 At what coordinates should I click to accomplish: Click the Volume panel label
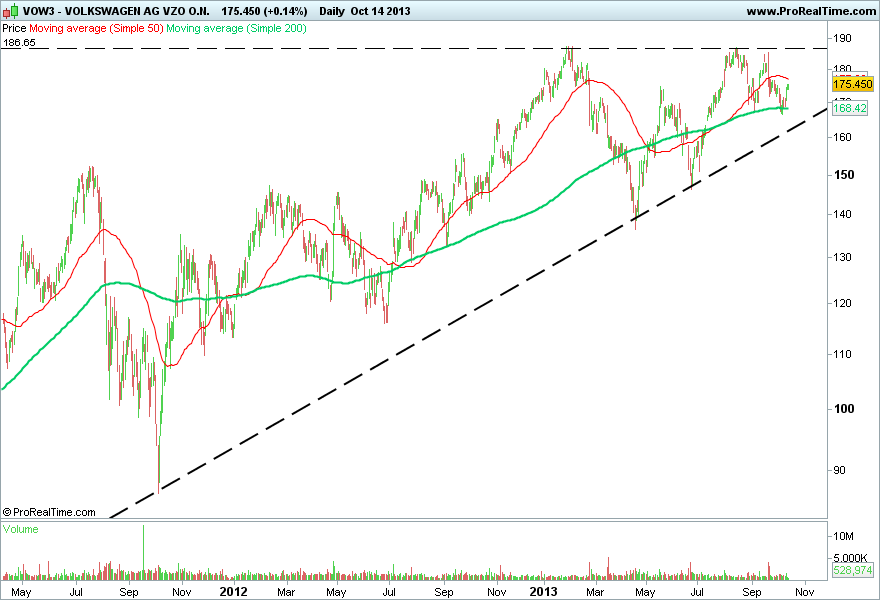pyautogui.click(x=20, y=529)
